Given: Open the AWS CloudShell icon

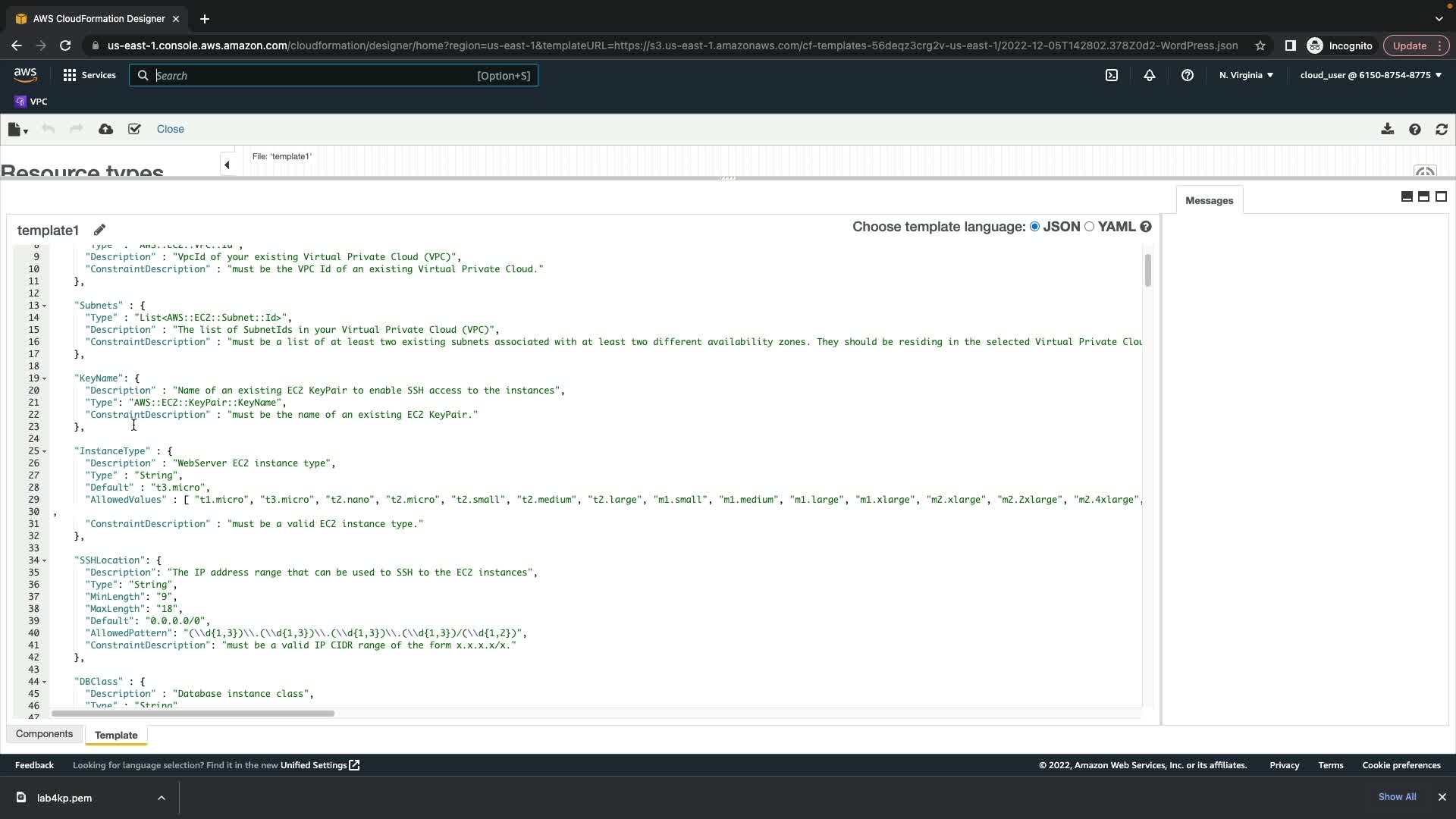Looking at the screenshot, I should pos(1111,75).
